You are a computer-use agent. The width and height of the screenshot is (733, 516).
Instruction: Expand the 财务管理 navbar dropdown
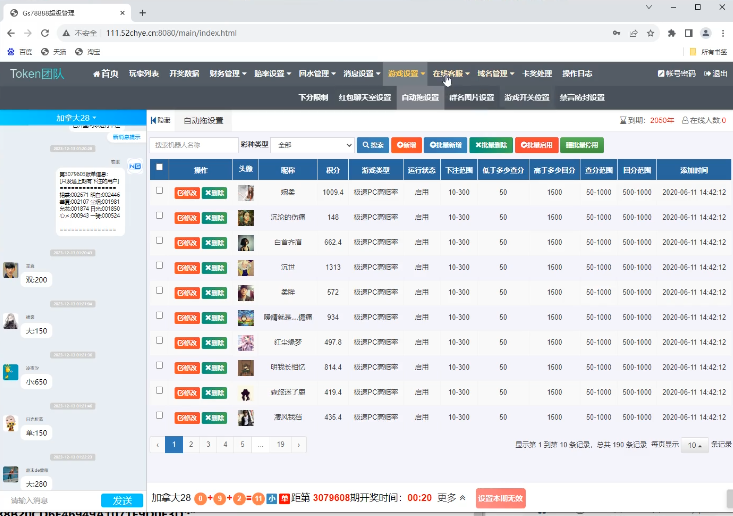(x=226, y=74)
